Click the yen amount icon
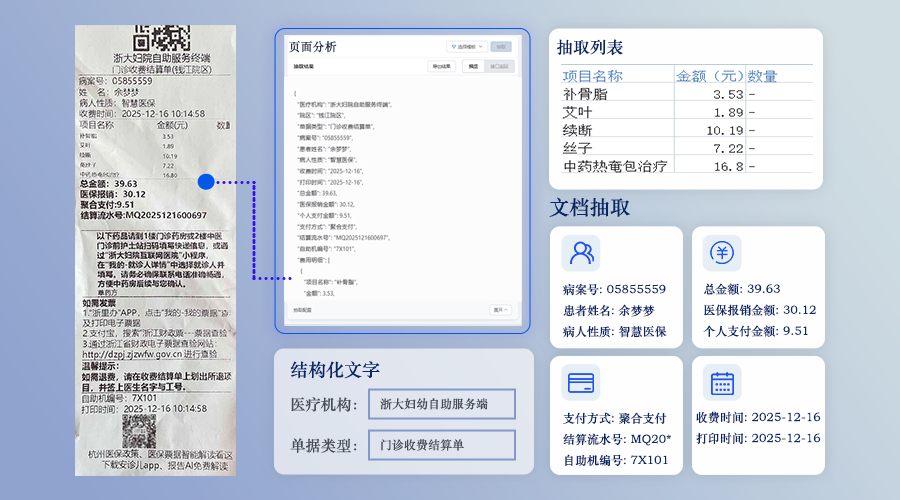The width and height of the screenshot is (900, 500). 721,253
